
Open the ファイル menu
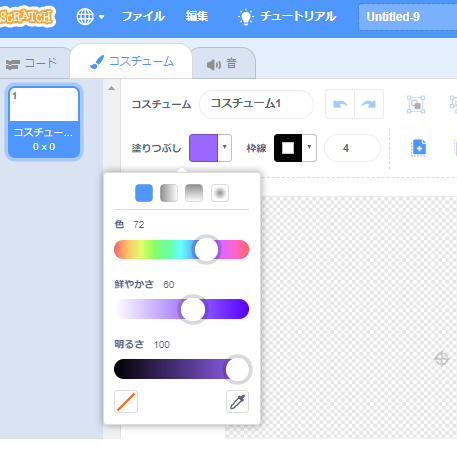(x=143, y=16)
